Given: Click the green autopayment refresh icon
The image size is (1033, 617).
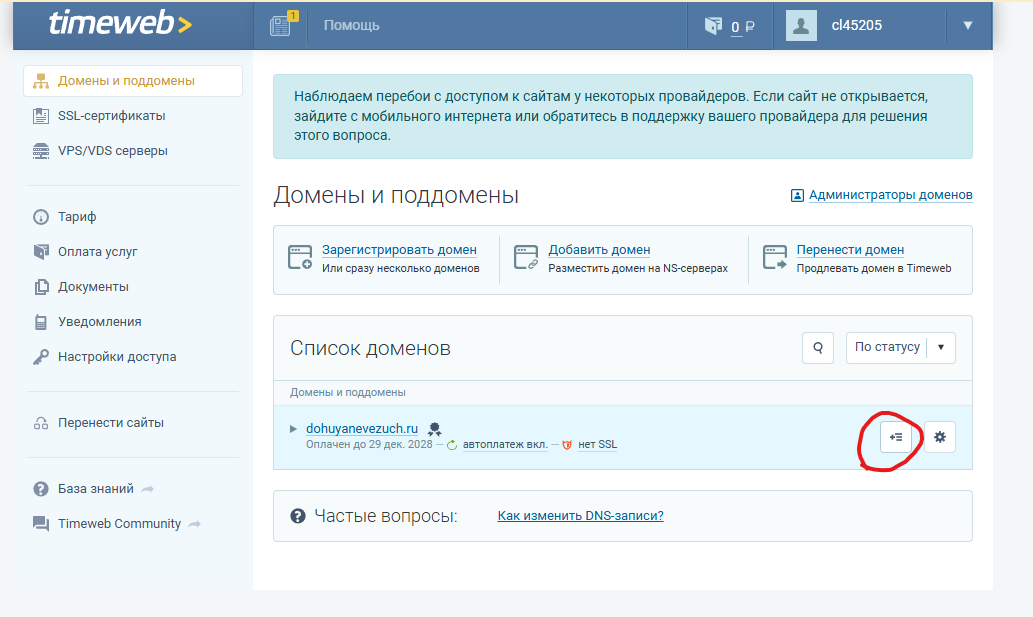Looking at the screenshot, I should (x=452, y=445).
